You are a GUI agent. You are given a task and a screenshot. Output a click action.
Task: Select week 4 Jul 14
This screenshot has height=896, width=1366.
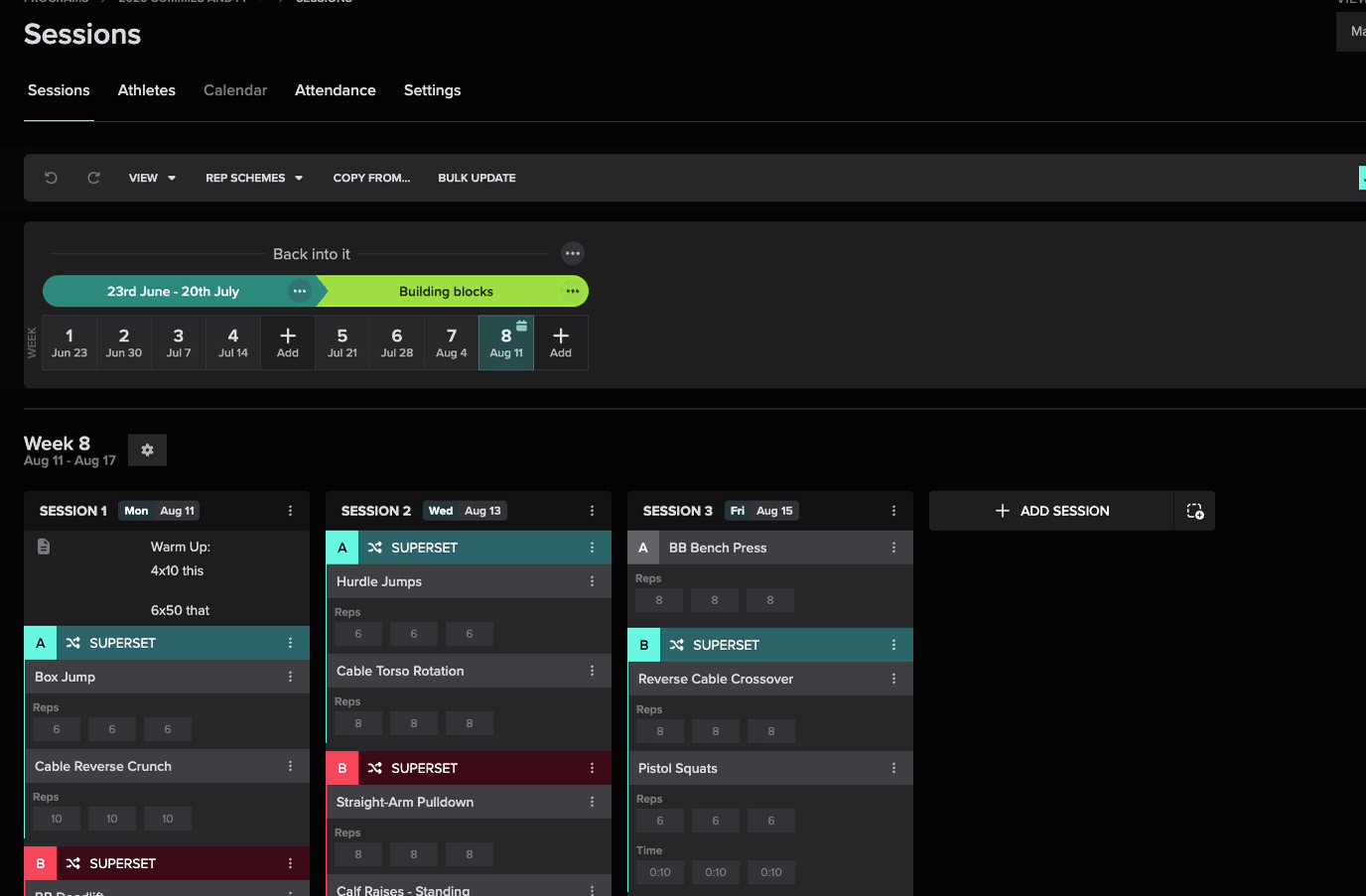233,342
